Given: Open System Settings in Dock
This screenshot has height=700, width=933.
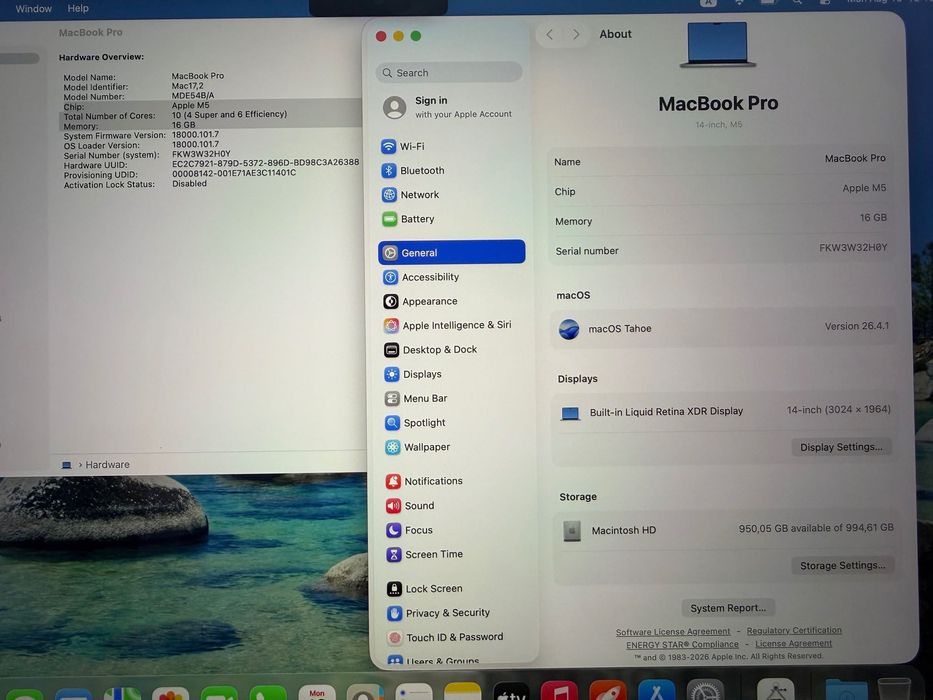Looking at the screenshot, I should click(705, 692).
